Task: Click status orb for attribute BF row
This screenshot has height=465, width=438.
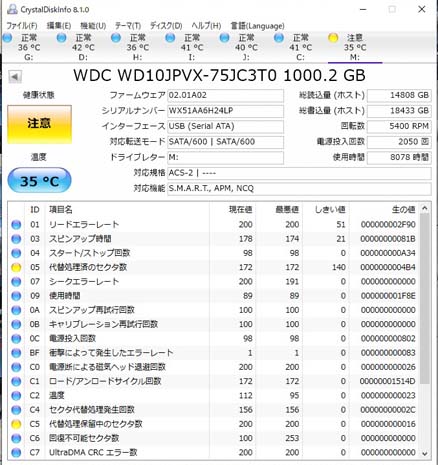Action: pyautogui.click(x=16, y=353)
